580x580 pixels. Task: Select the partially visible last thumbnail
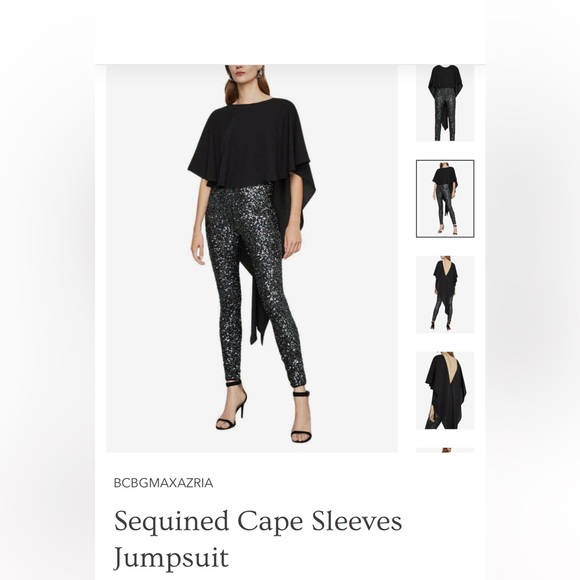point(445,450)
